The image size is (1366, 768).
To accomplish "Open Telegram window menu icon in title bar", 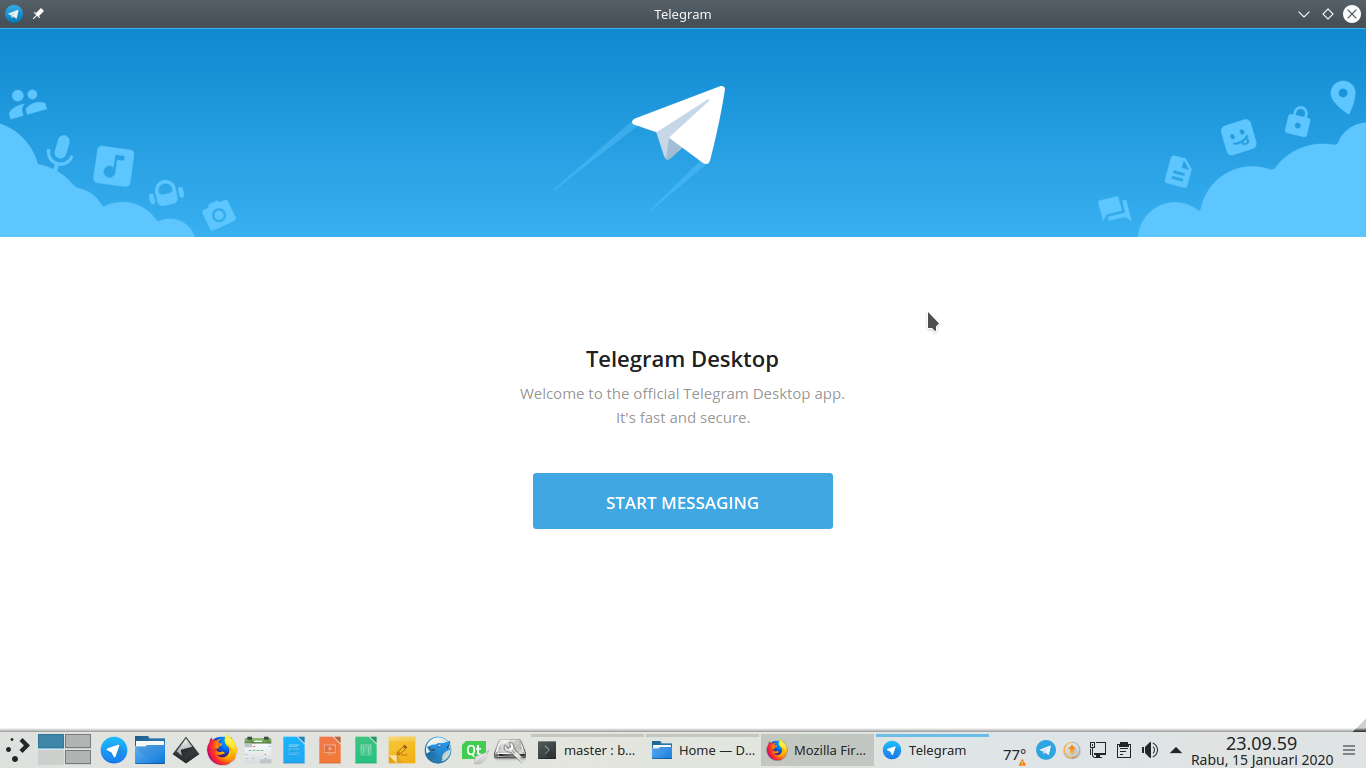I will [14, 14].
